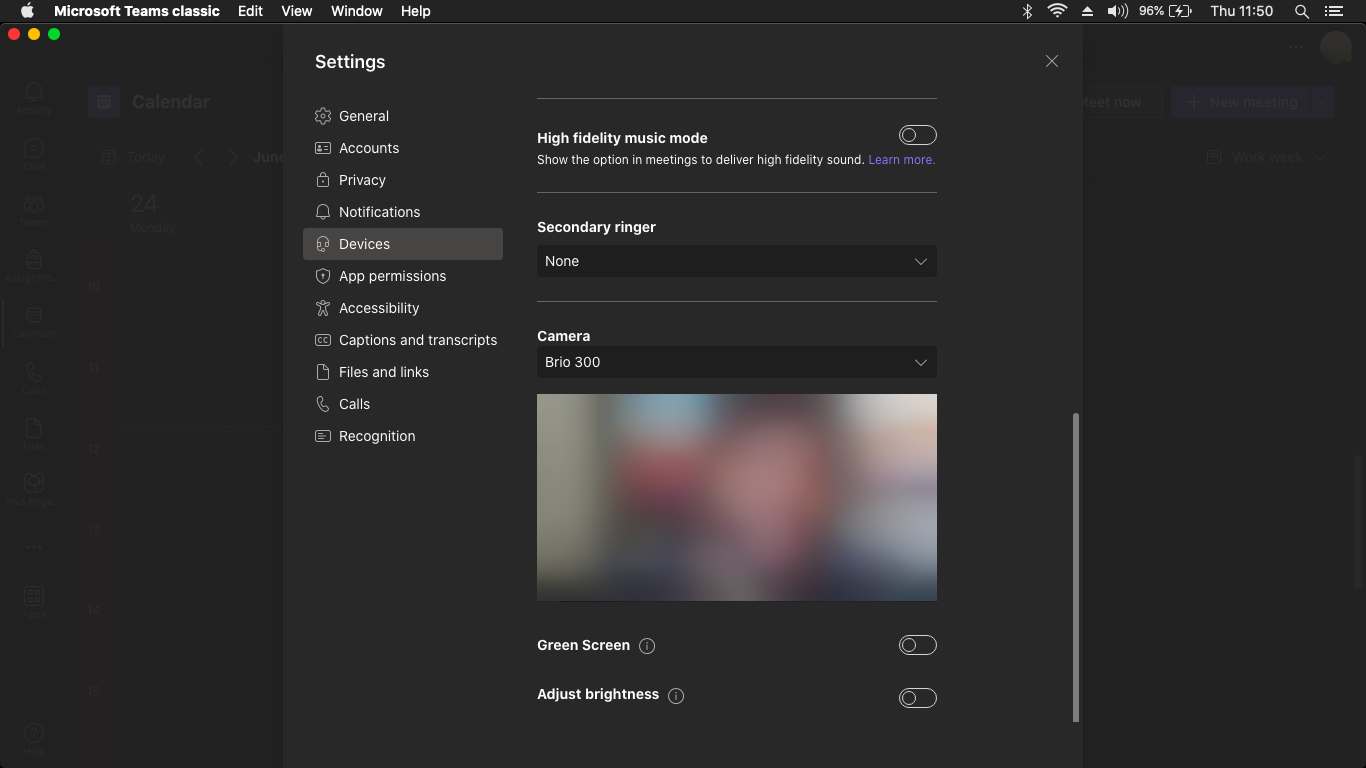Open Files in Teams left rail
1366x768 pixels.
[x=34, y=433]
